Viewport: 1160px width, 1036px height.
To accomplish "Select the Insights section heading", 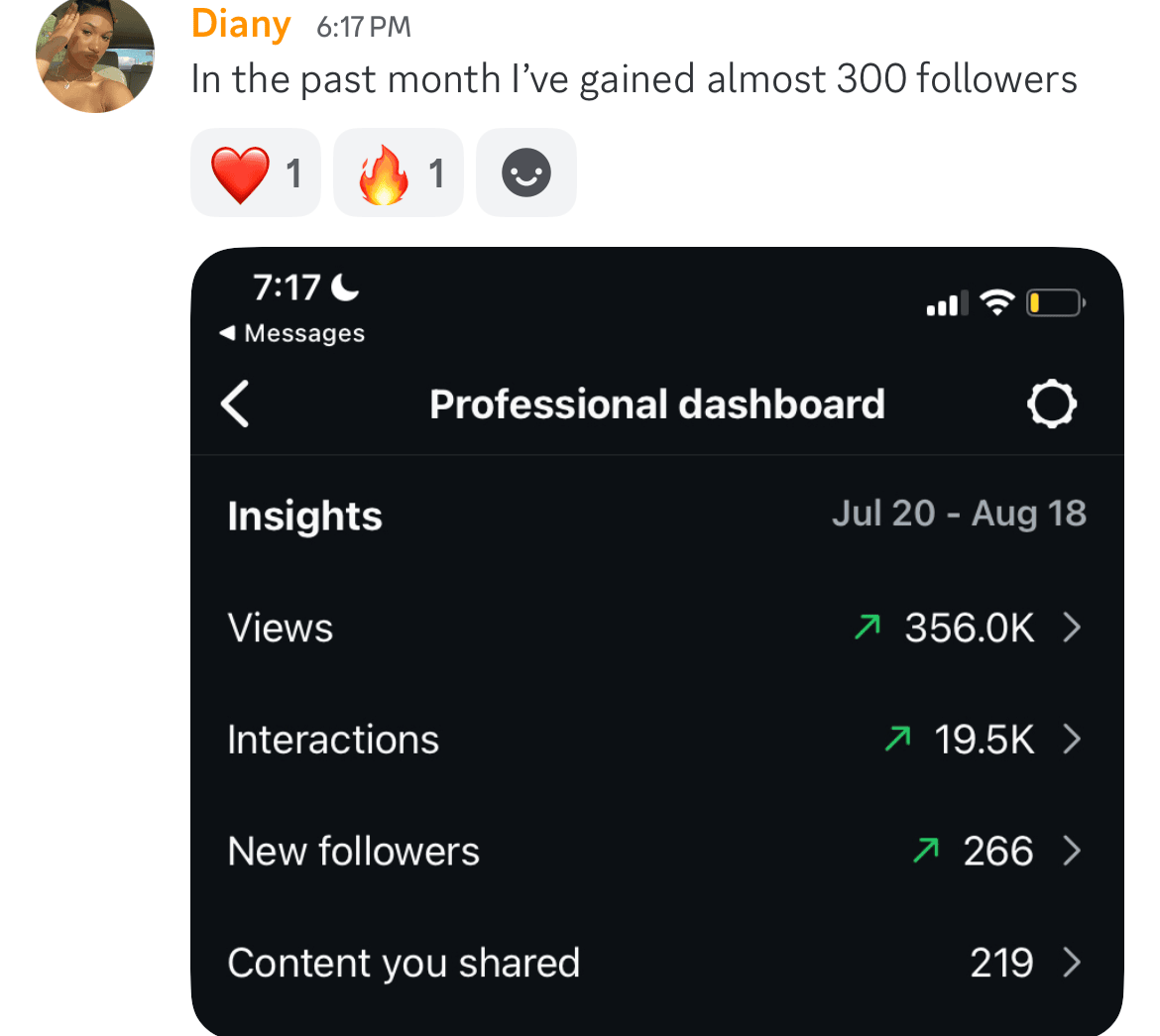I will point(304,516).
